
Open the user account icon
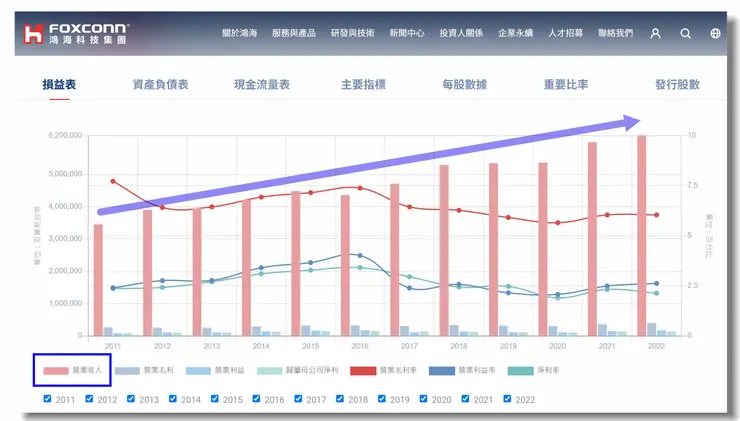pos(655,34)
